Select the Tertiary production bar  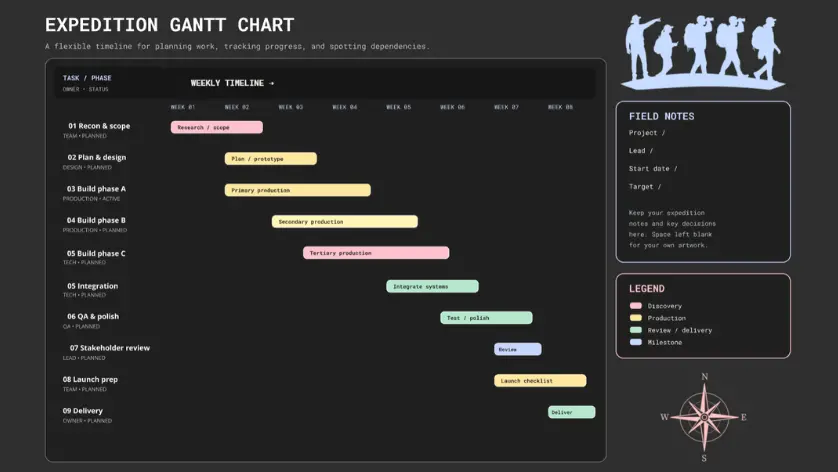point(376,253)
